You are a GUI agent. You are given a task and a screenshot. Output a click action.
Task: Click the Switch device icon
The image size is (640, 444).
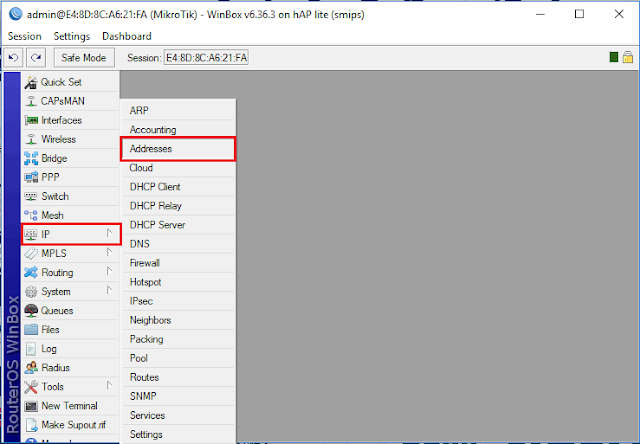click(x=31, y=196)
